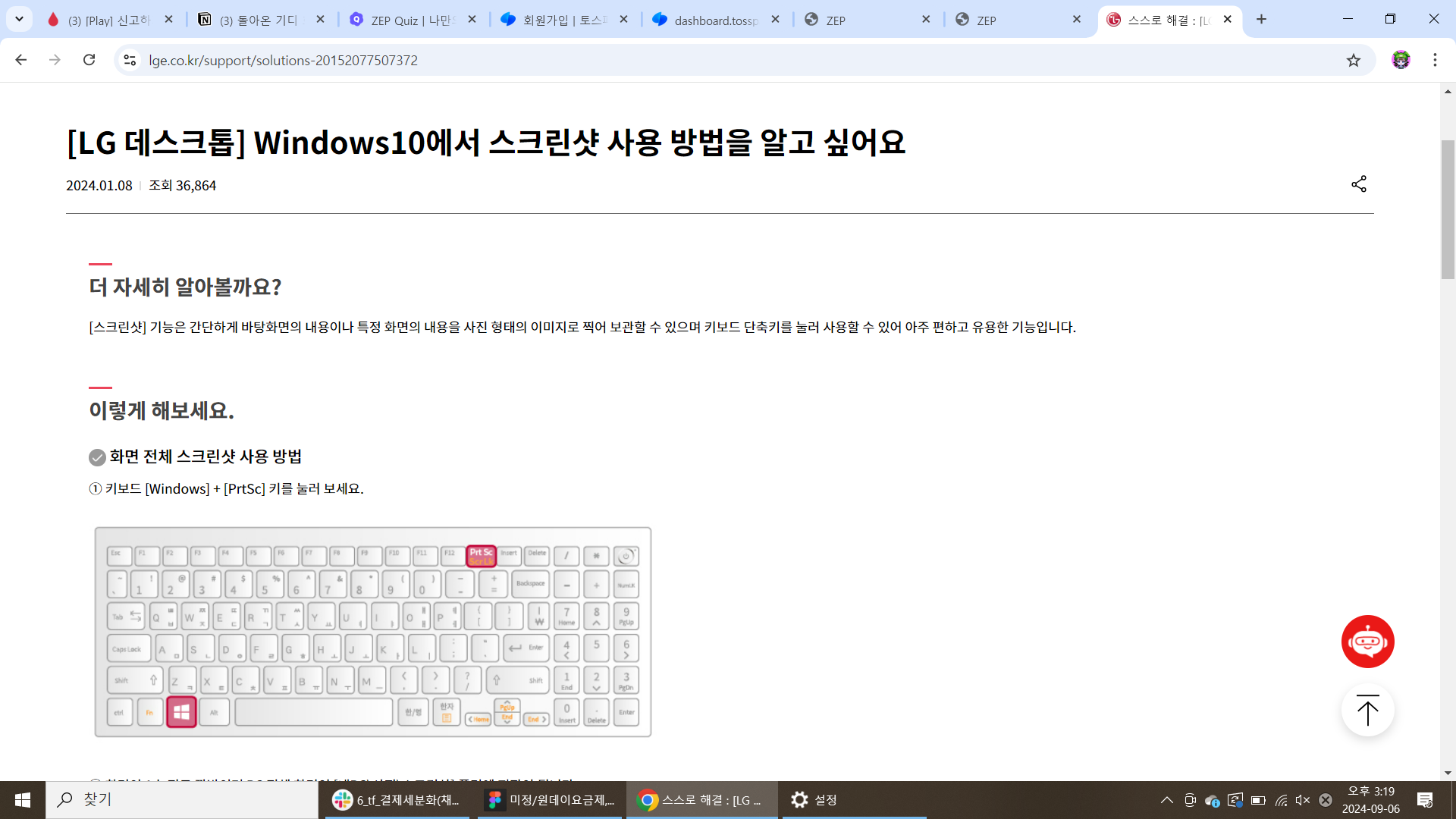Check the battery status tray icon
1456x819 pixels.
pyautogui.click(x=1258, y=800)
